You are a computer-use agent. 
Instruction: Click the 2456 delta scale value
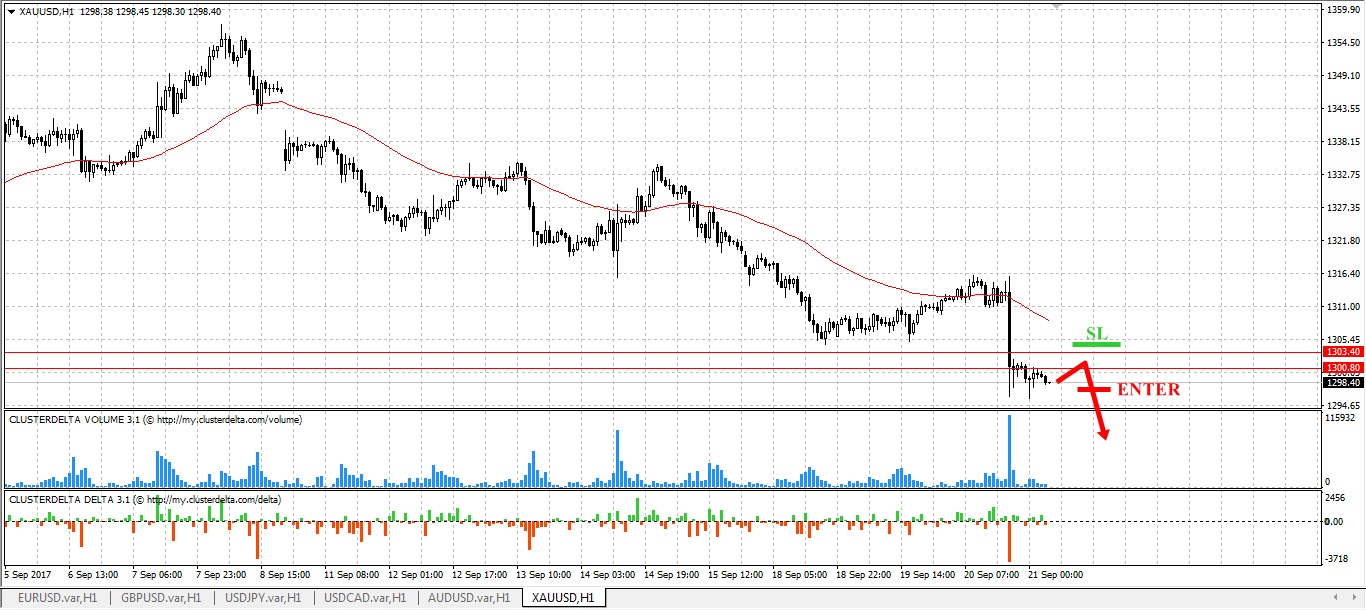pyautogui.click(x=1337, y=496)
